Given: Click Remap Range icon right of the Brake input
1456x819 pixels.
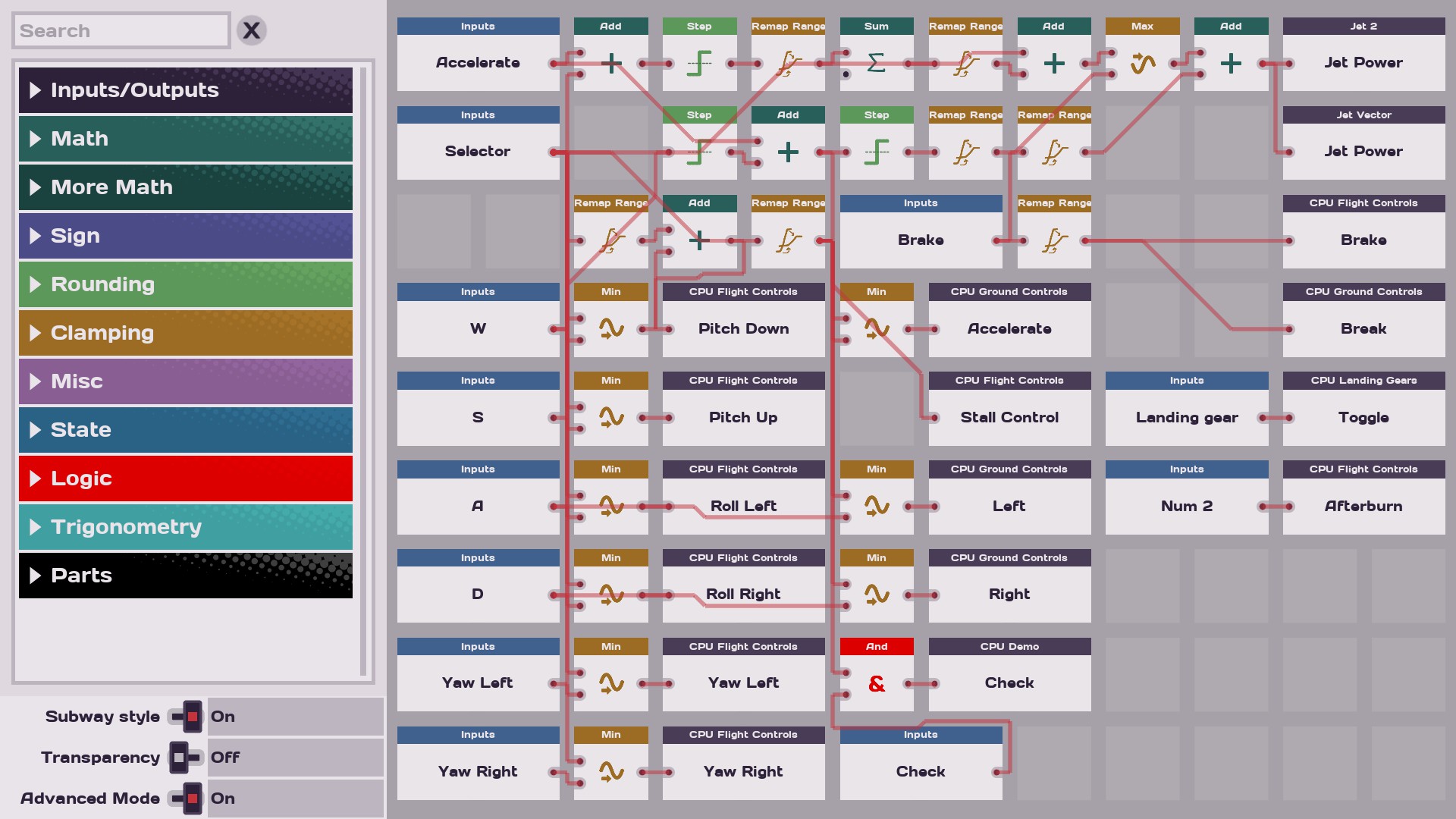Looking at the screenshot, I should click(1054, 240).
